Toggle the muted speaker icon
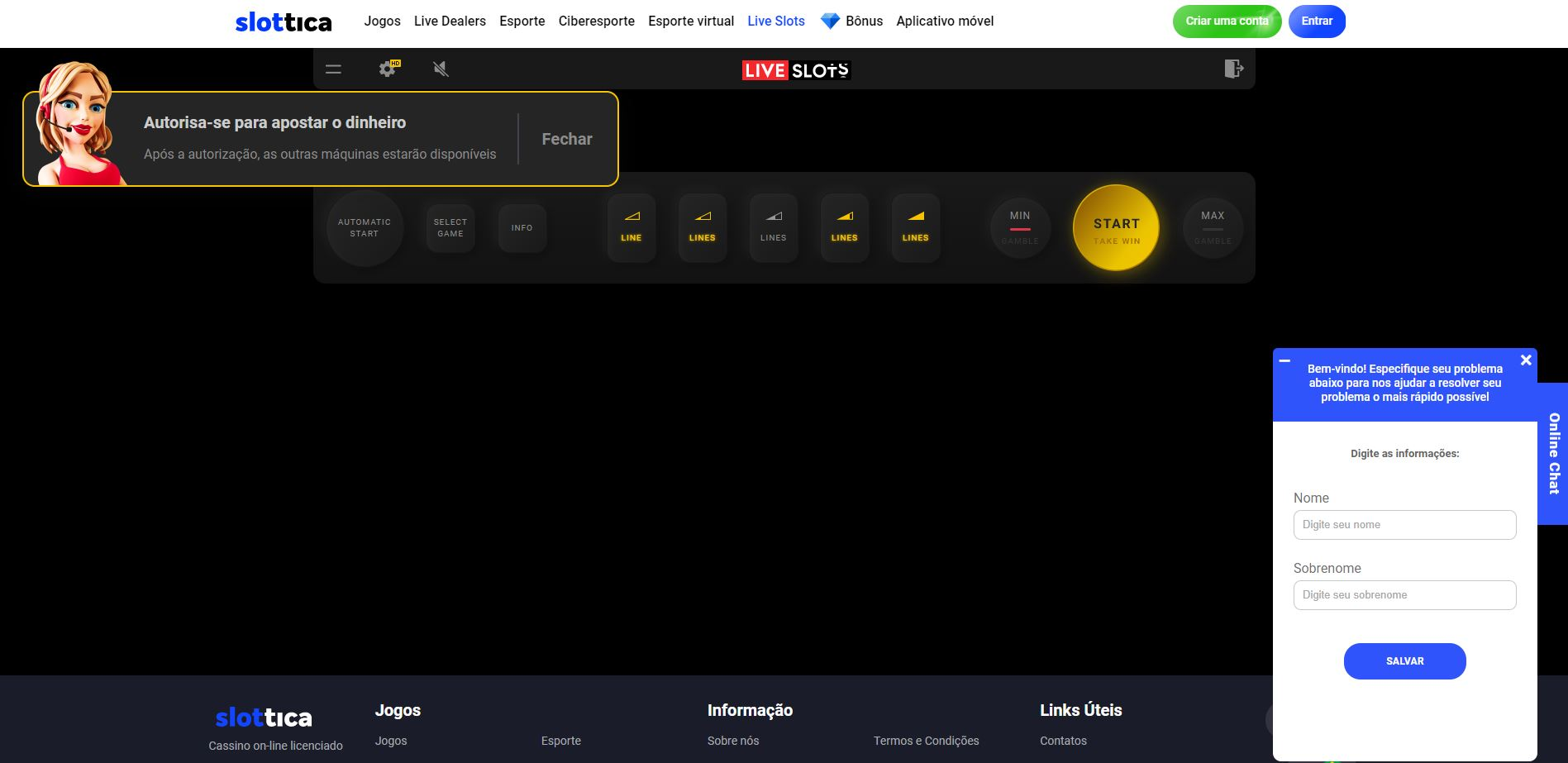 pyautogui.click(x=441, y=69)
